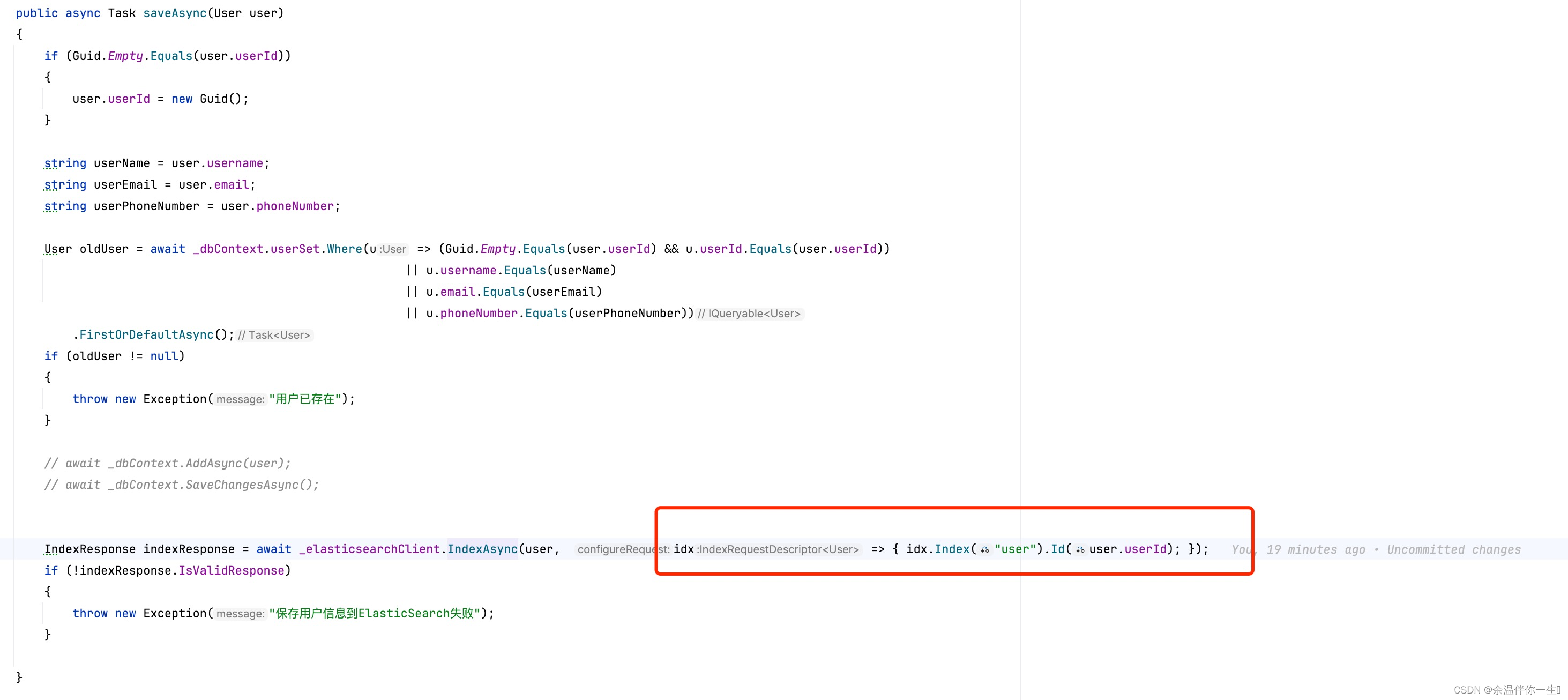Viewport: 1568px width, 700px height.
Task: Click the 'message:' hint before ElasticSearch failure string
Action: (241, 614)
